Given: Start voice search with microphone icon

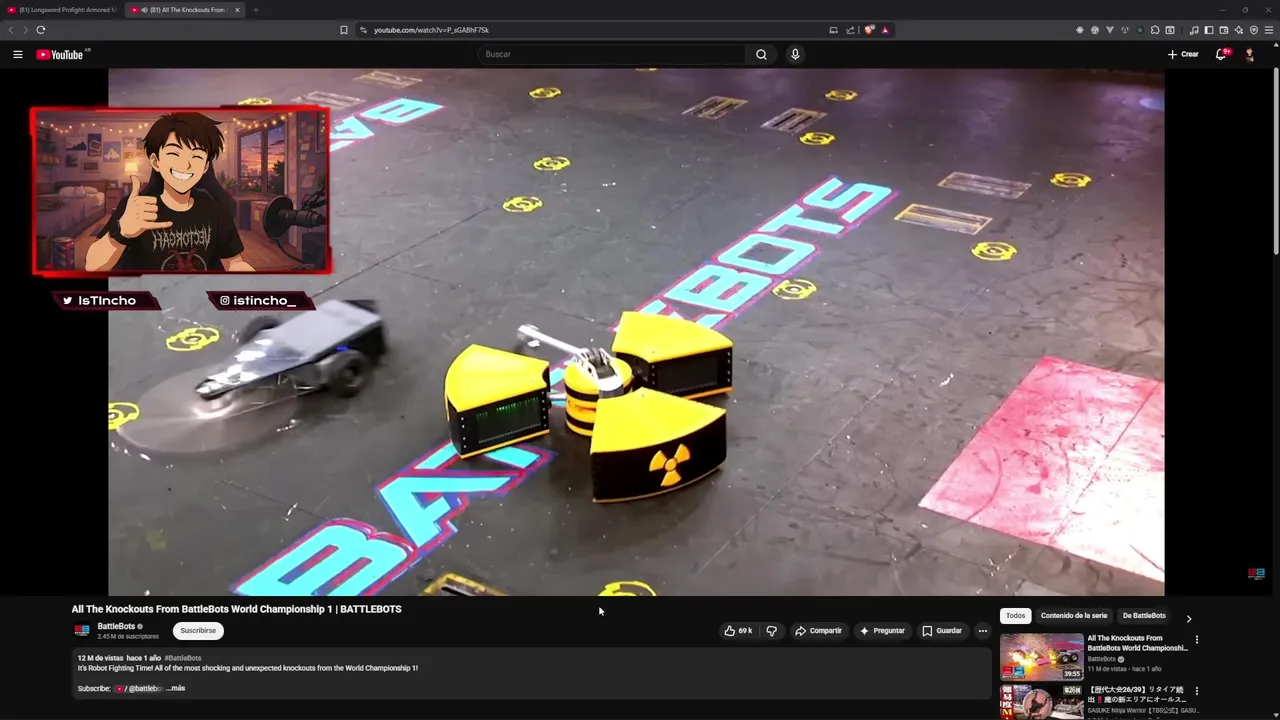Looking at the screenshot, I should (x=795, y=54).
